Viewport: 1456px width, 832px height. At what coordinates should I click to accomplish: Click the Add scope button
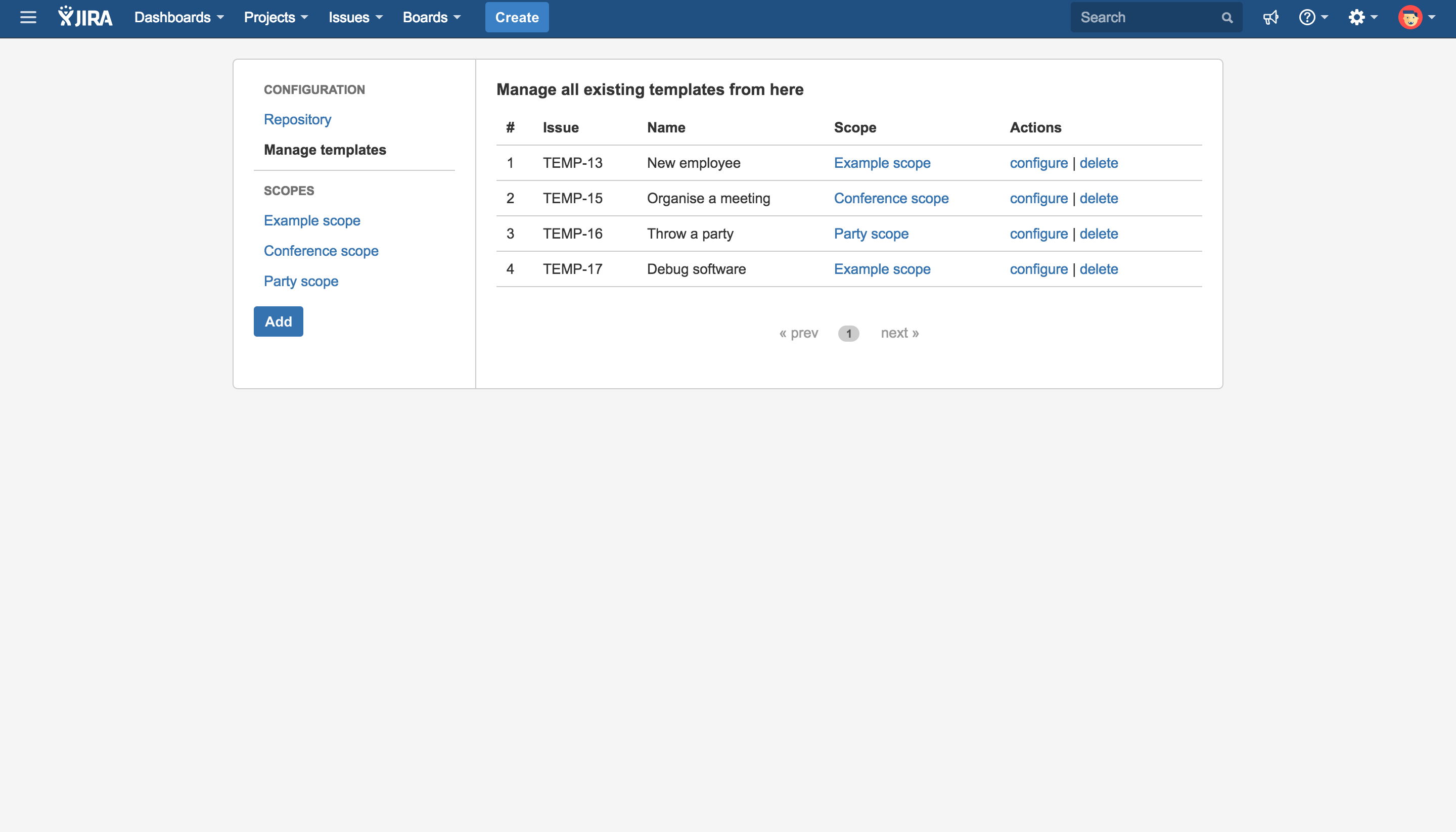(x=278, y=321)
